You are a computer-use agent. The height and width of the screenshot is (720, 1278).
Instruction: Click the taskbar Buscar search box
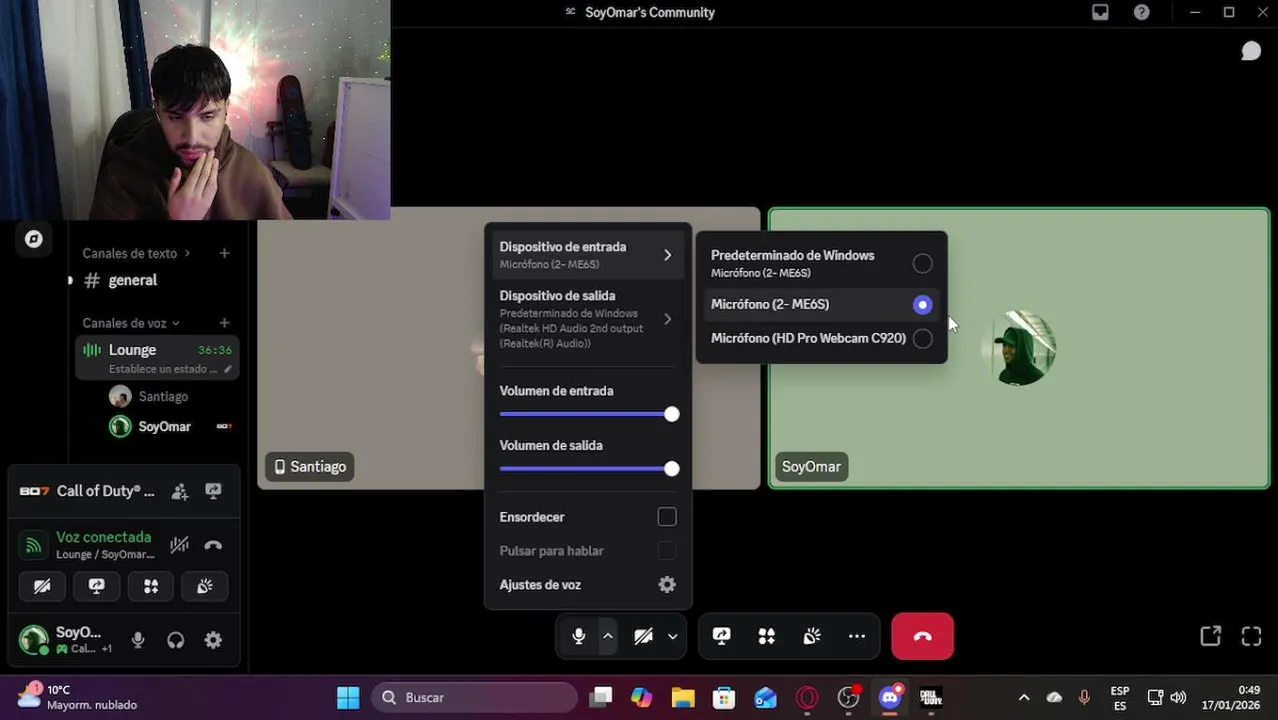474,697
